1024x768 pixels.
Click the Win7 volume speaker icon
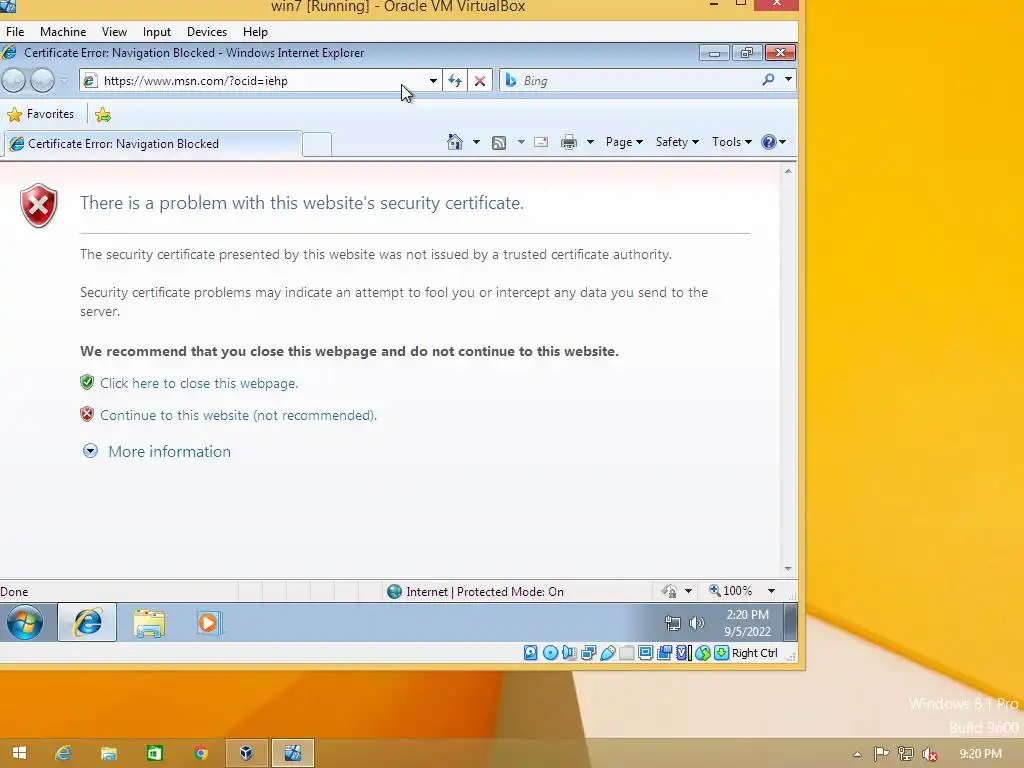point(697,623)
